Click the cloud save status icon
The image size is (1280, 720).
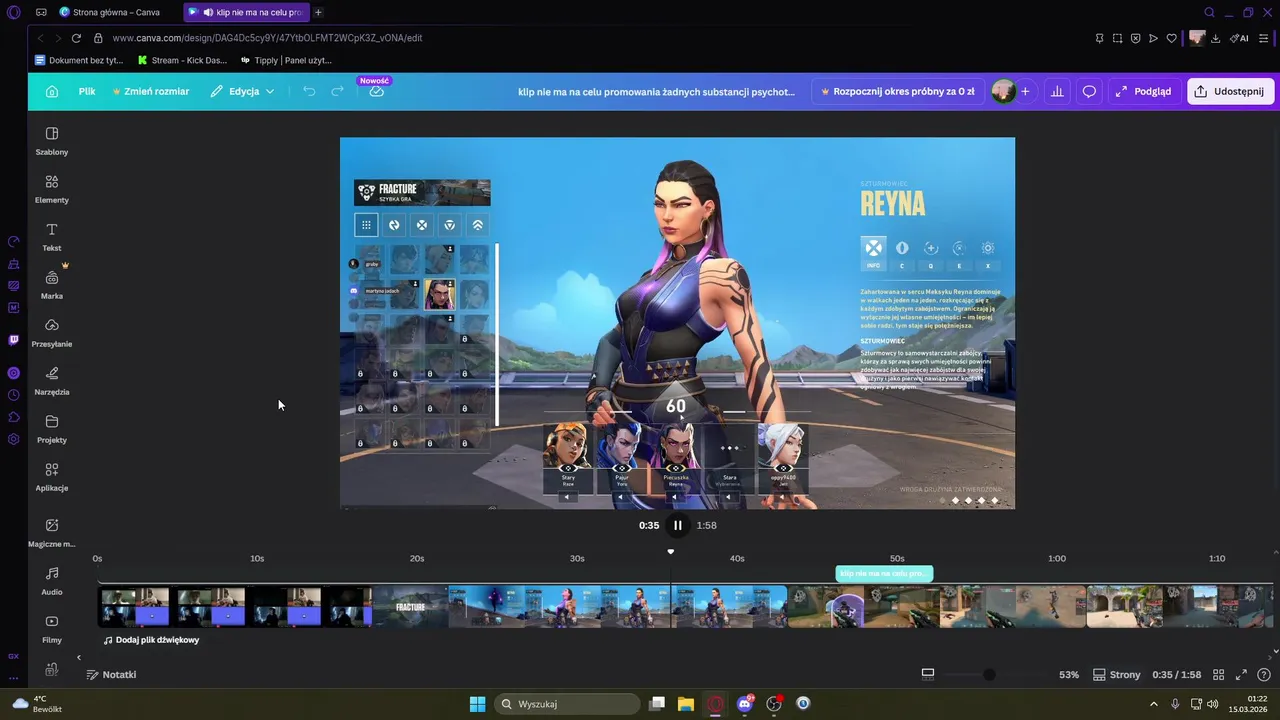pos(376,91)
